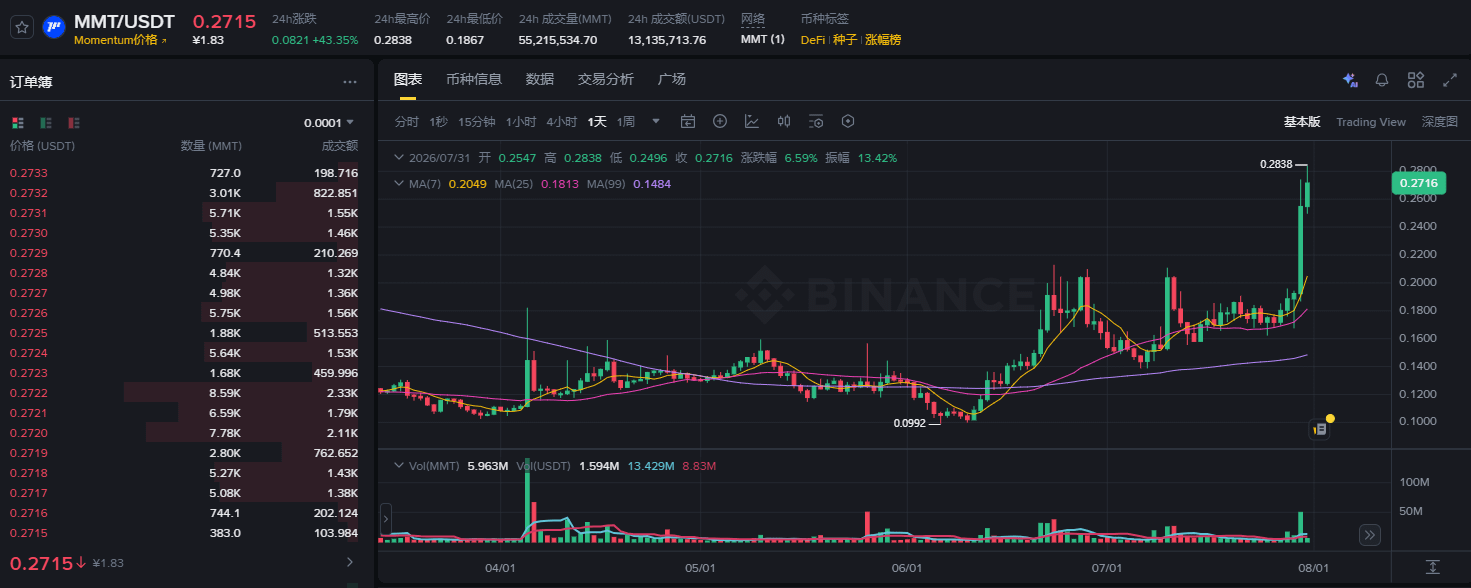Screen dimensions: 1471x588
Task: Select 15分钟 interval
Action: point(476,122)
